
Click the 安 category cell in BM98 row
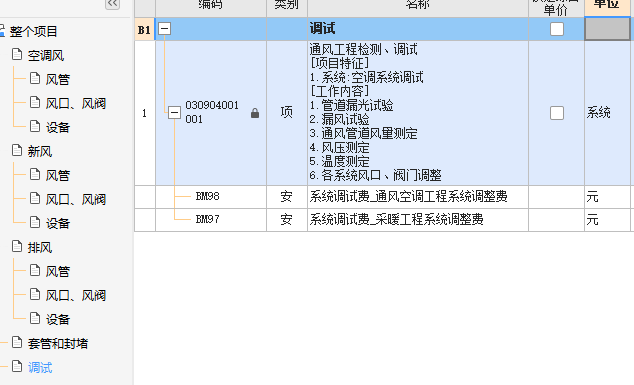(x=287, y=197)
